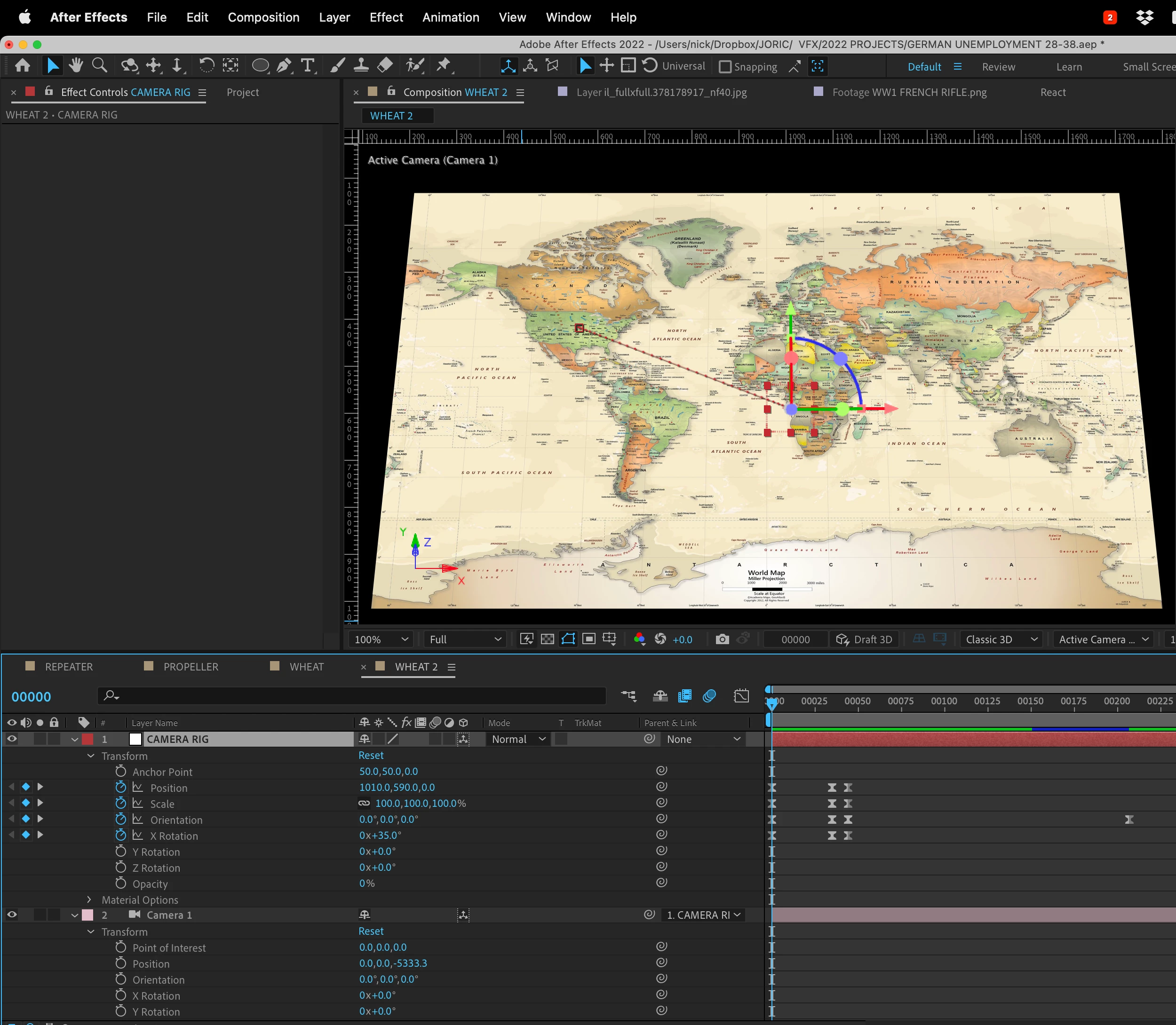Take a snapshot with camera icon
This screenshot has width=1176, height=1025.
[x=722, y=639]
